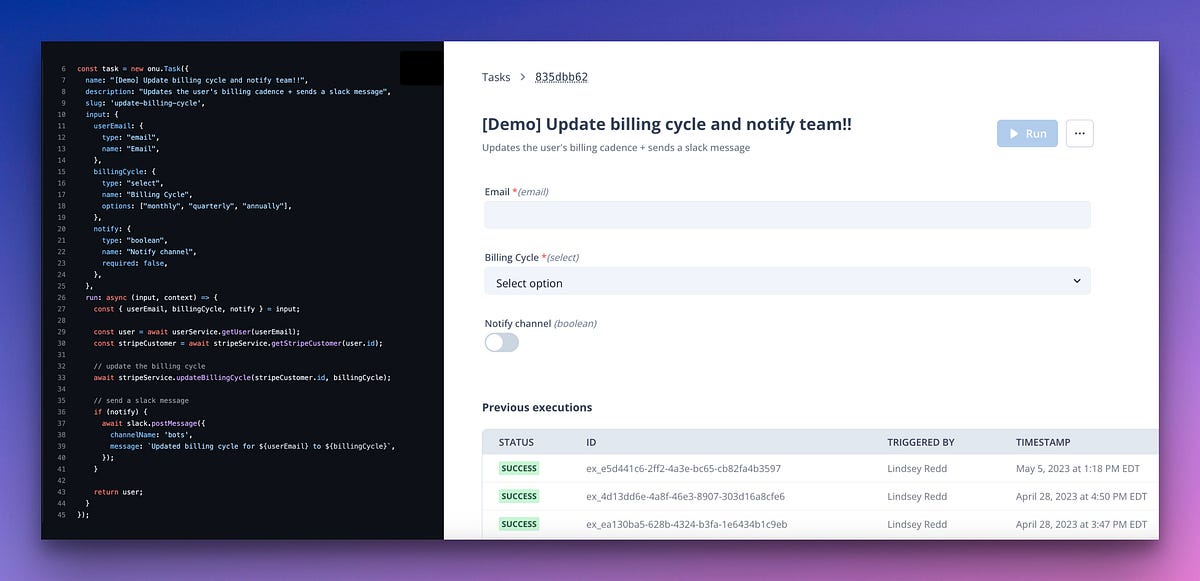Click the Previous executions heading
Image resolution: width=1200 pixels, height=581 pixels.
(537, 407)
